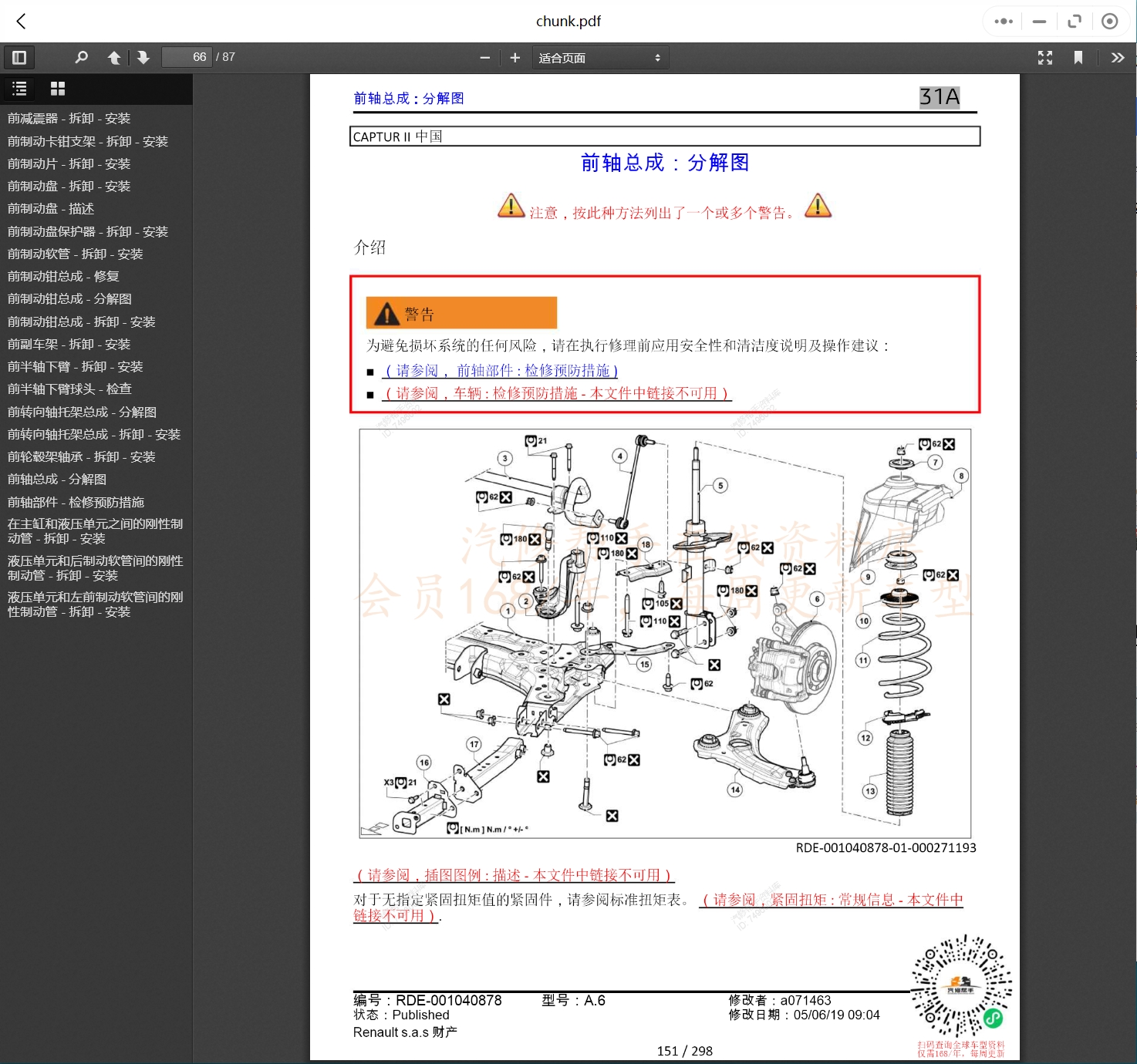Click the search icon in the toolbar

pyautogui.click(x=82, y=57)
